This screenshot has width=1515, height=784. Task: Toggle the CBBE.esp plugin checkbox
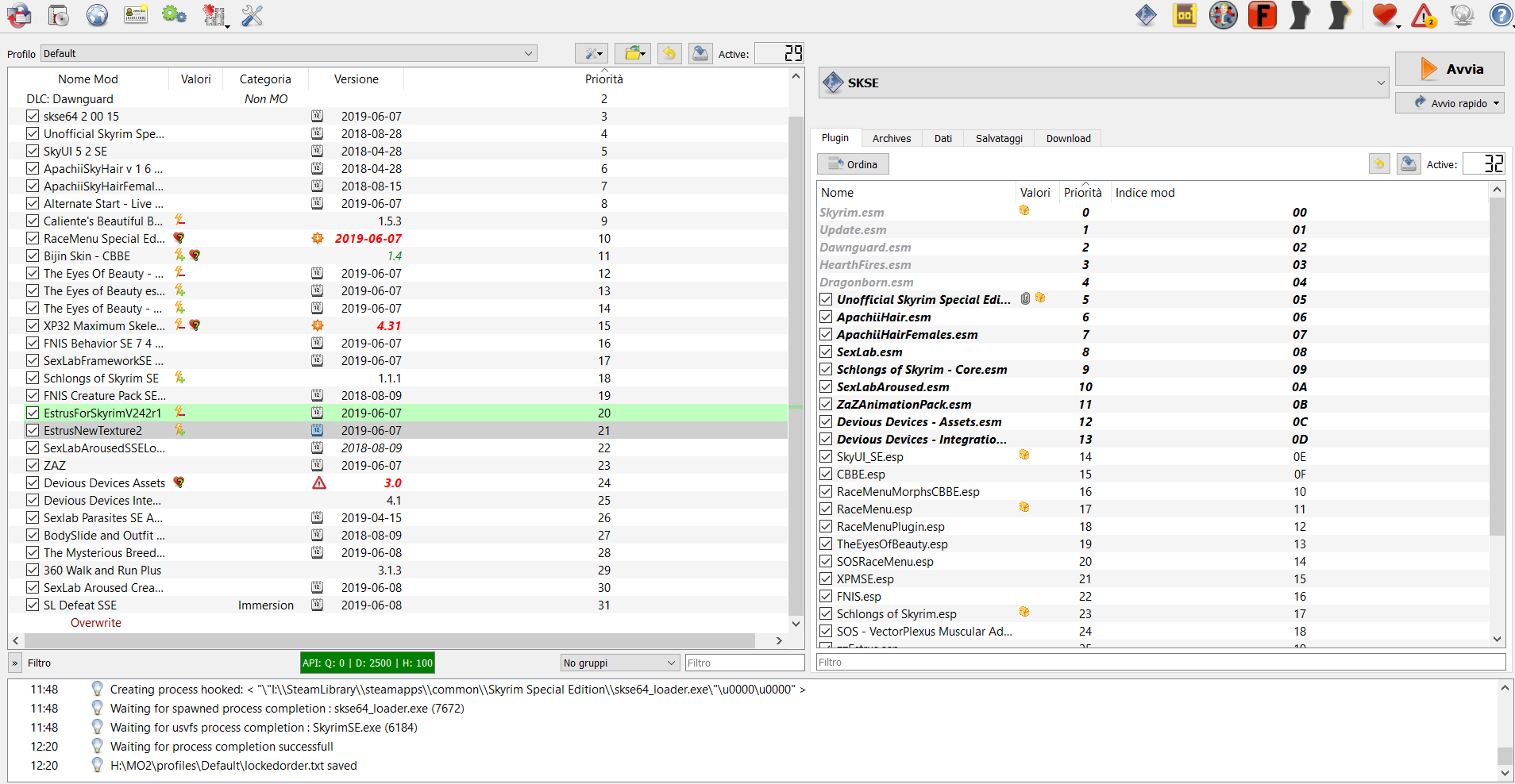(x=826, y=474)
